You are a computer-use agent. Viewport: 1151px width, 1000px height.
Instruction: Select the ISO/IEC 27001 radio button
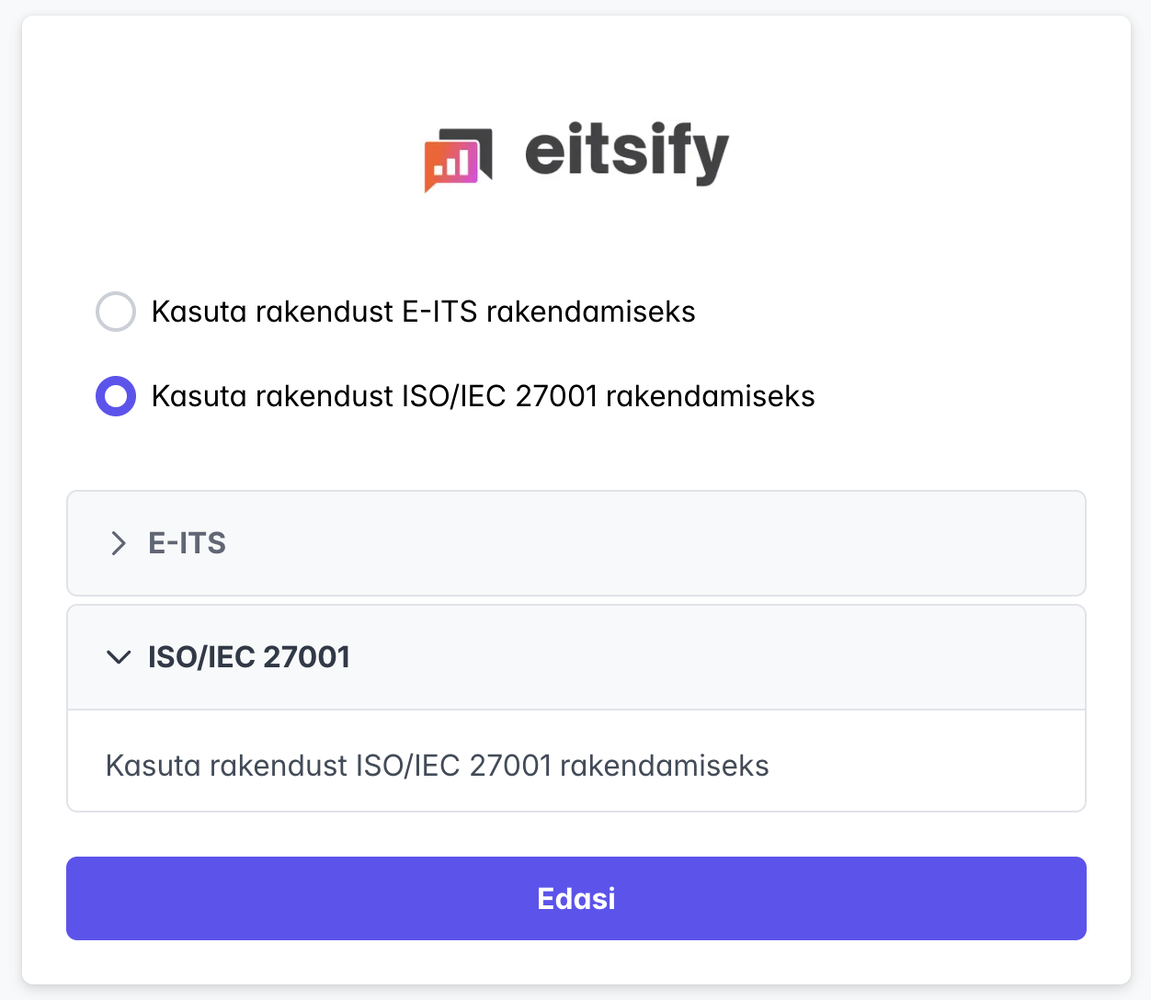pos(115,396)
